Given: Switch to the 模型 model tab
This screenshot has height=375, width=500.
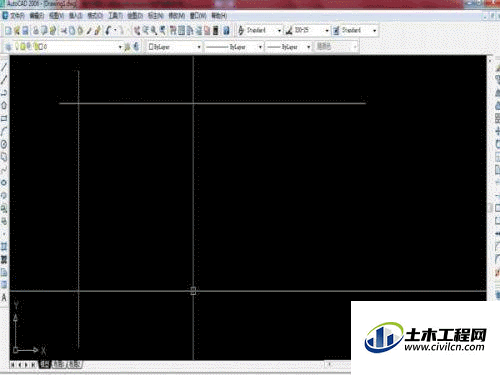Looking at the screenshot, I should pyautogui.click(x=45, y=365).
